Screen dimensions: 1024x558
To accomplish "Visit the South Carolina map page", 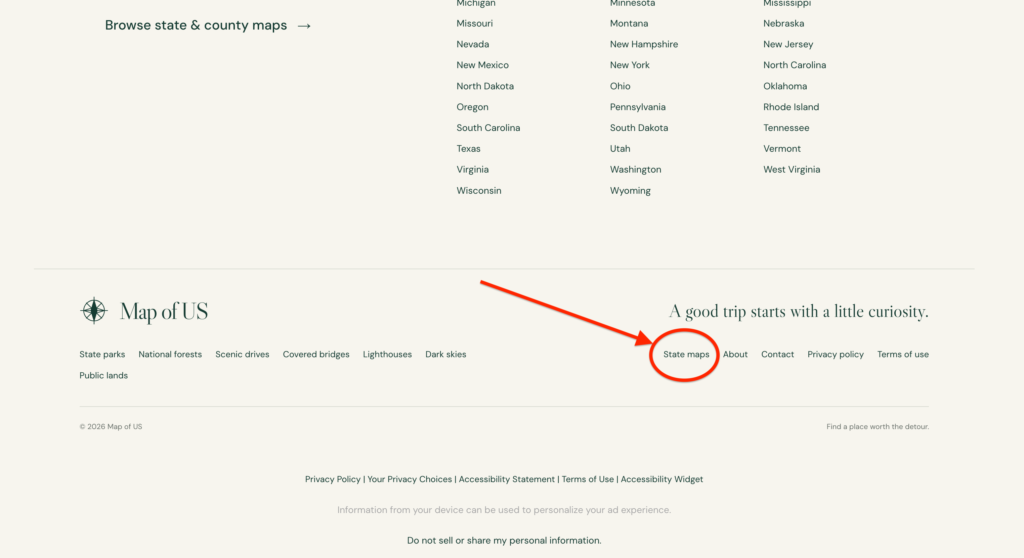I will 488,128.
